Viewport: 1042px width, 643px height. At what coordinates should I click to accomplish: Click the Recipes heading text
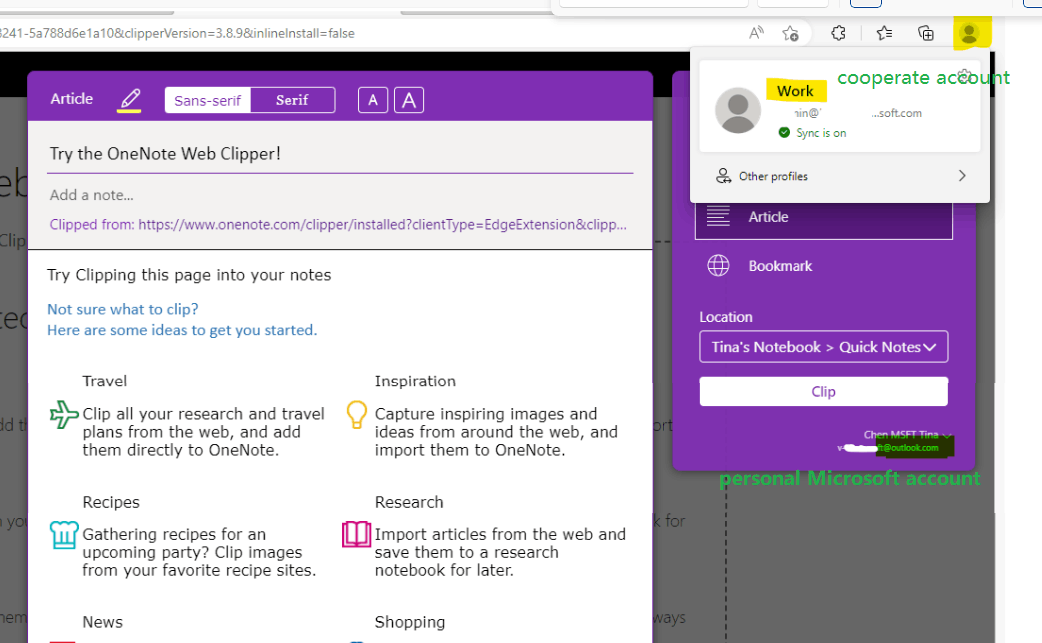pos(111,502)
